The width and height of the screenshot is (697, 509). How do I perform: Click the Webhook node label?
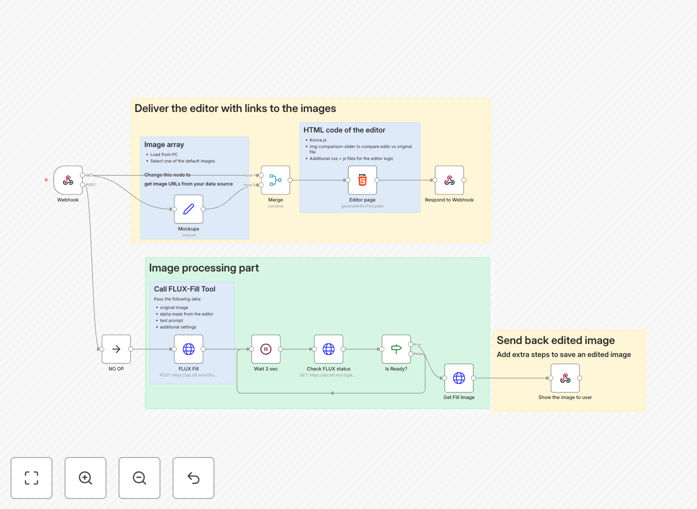[x=68, y=200]
